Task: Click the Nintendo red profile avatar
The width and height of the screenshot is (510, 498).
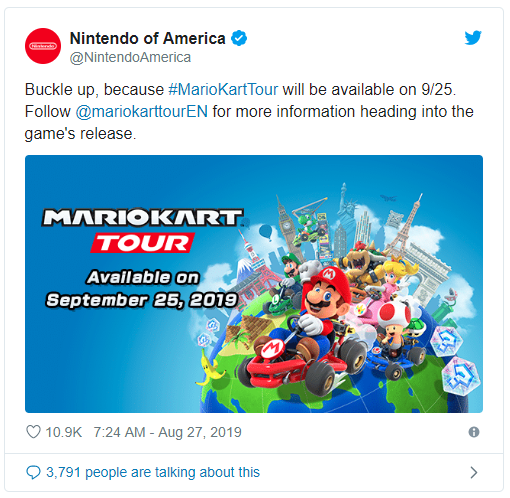Action: point(43,46)
